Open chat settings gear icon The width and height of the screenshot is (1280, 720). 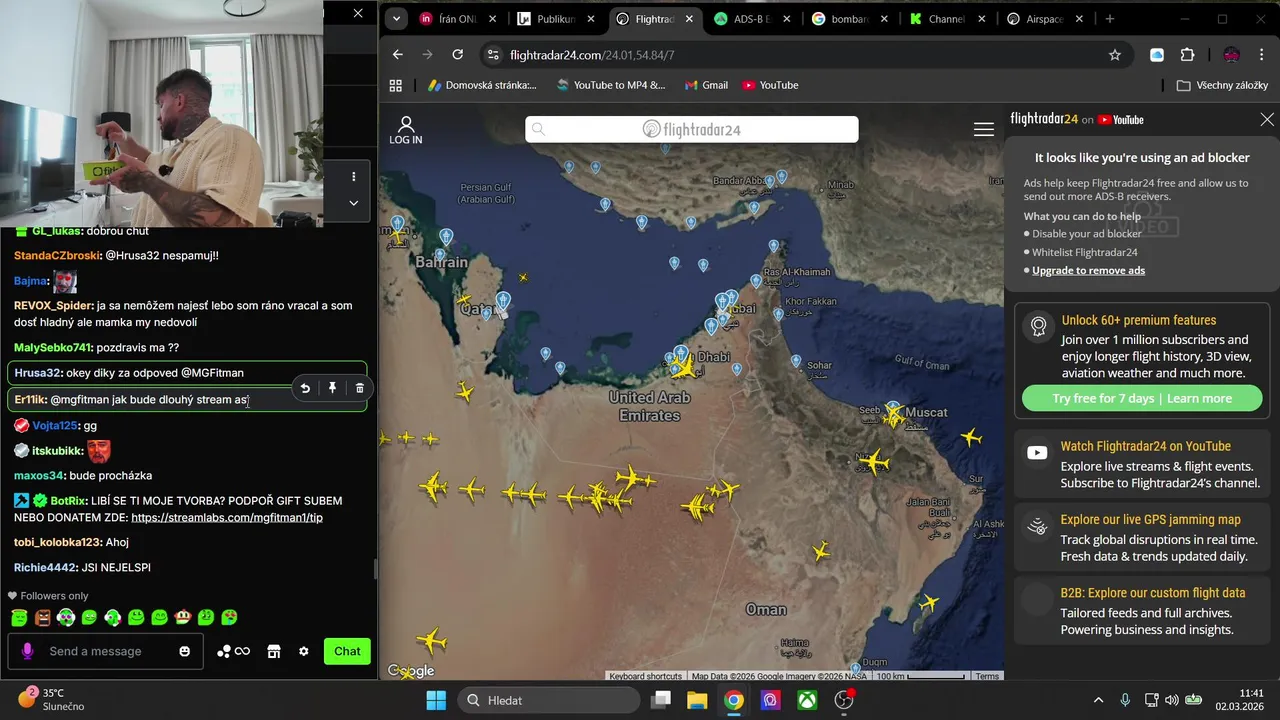pos(304,651)
